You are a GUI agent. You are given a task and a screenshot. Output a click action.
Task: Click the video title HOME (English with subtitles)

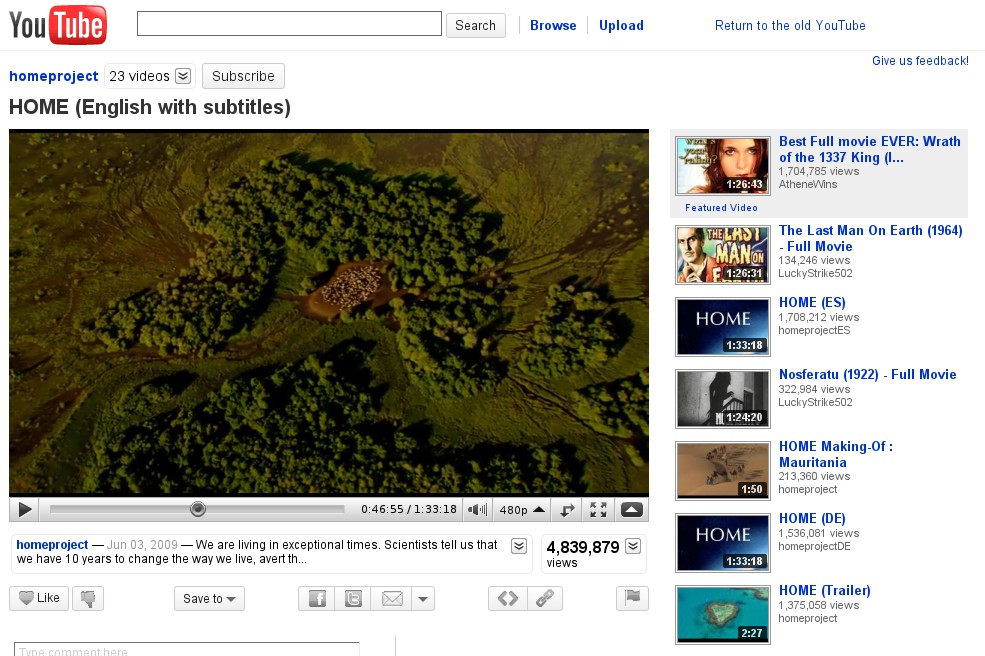[x=150, y=107]
